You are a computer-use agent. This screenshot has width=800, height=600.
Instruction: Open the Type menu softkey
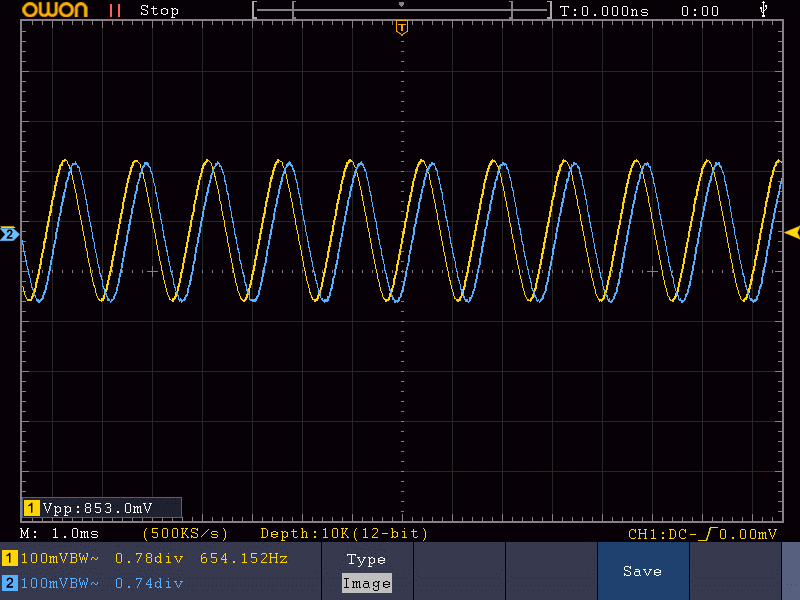click(366, 560)
